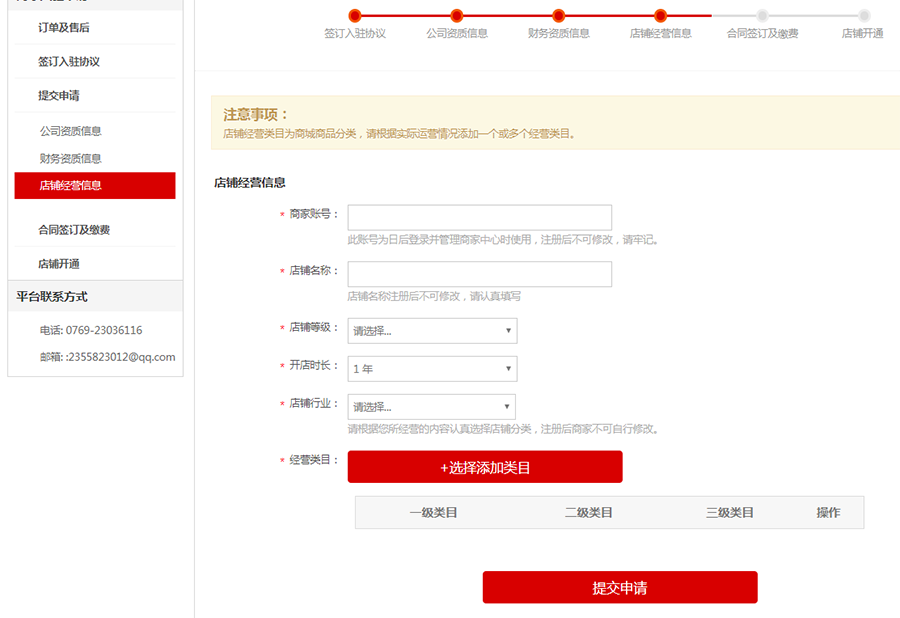Viewport: 900px width, 618px height.
Task: Open 提交申请 sidebar section
Action: [59, 95]
